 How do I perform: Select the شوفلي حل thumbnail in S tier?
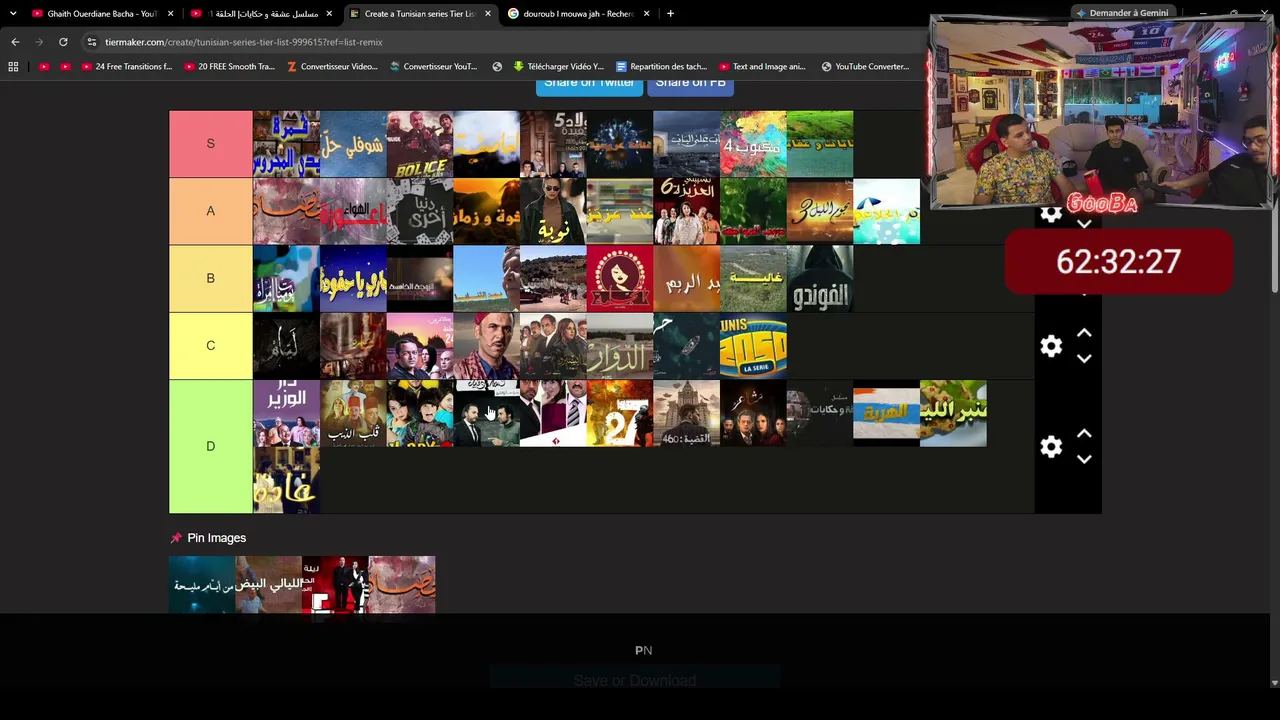(353, 144)
